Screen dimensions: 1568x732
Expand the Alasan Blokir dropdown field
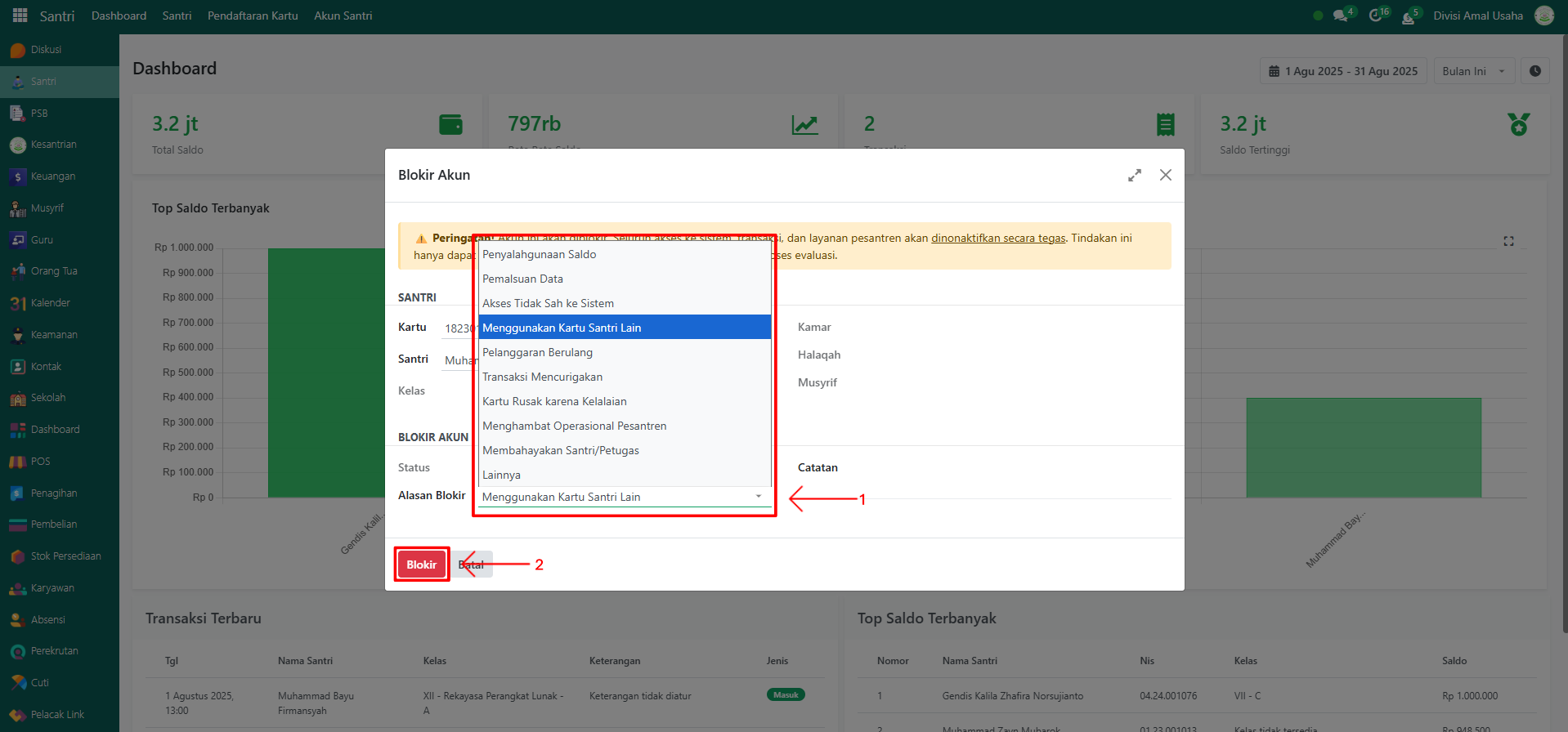pos(624,497)
